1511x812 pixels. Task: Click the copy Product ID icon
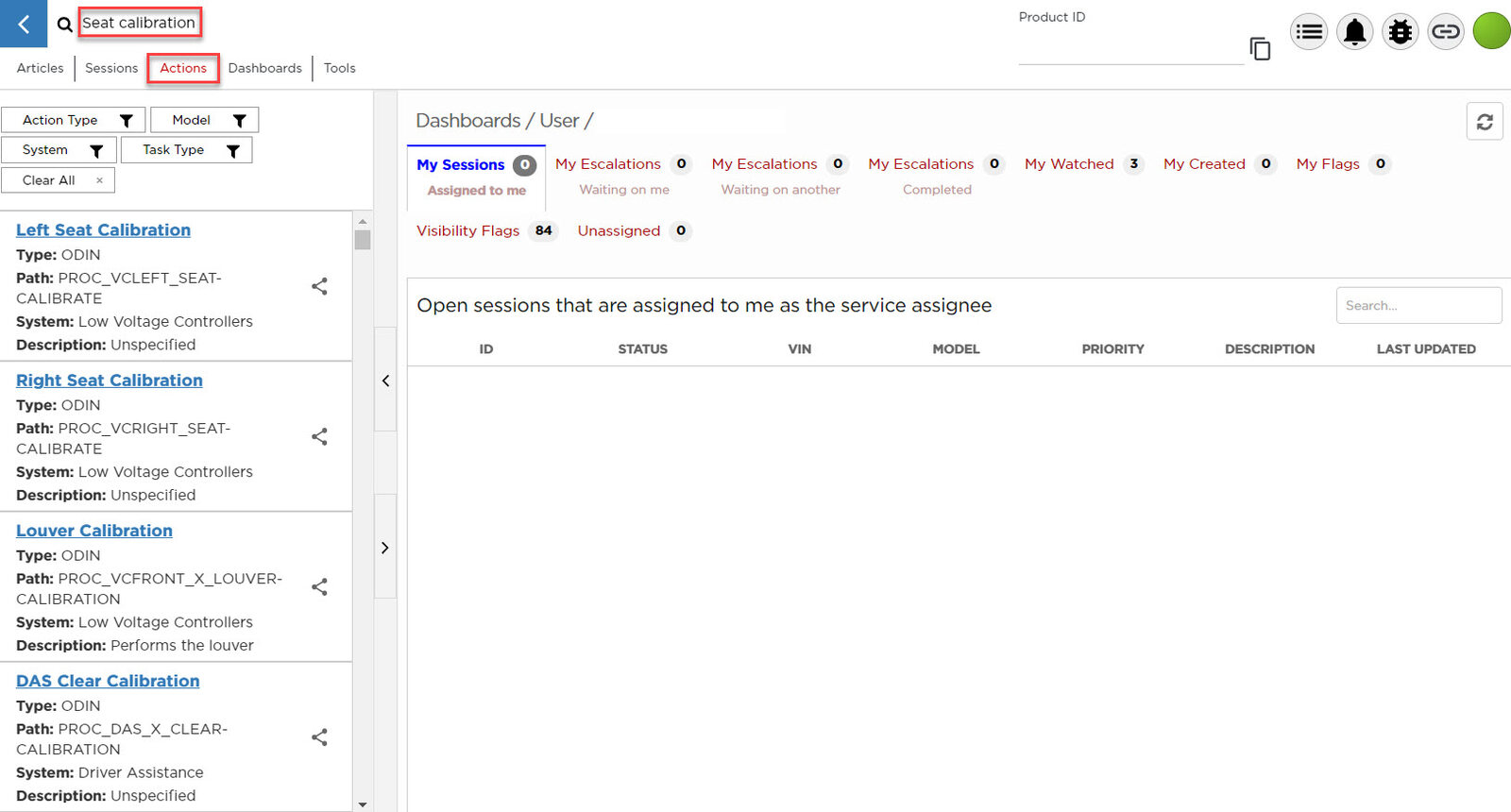pos(1260,48)
